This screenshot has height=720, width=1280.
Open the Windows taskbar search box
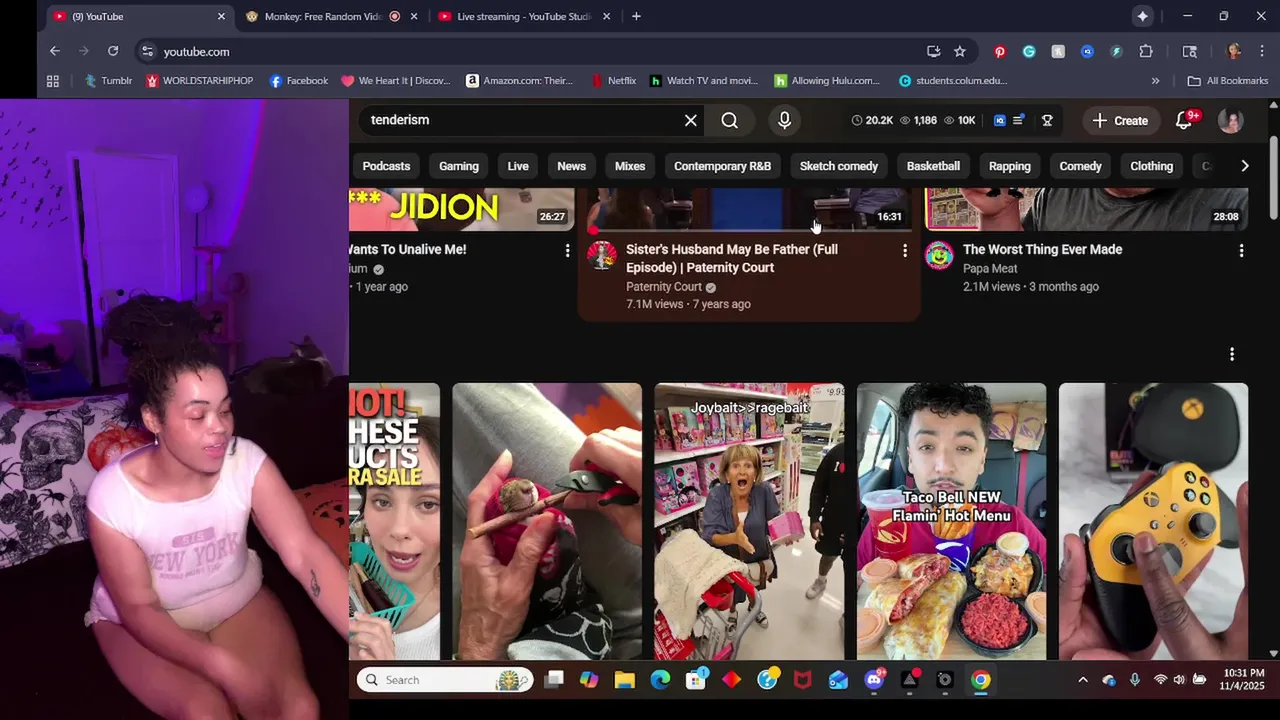[x=444, y=680]
